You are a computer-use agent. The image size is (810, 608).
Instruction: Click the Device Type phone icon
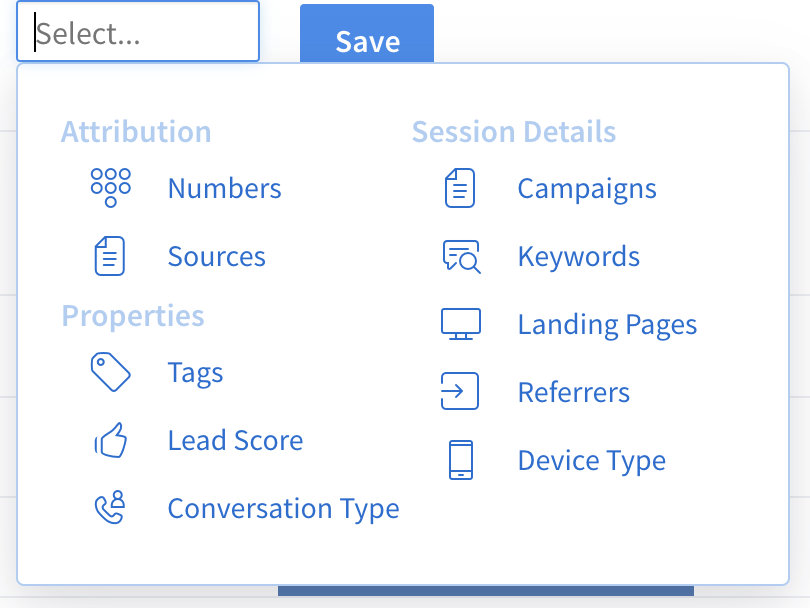pyautogui.click(x=461, y=460)
